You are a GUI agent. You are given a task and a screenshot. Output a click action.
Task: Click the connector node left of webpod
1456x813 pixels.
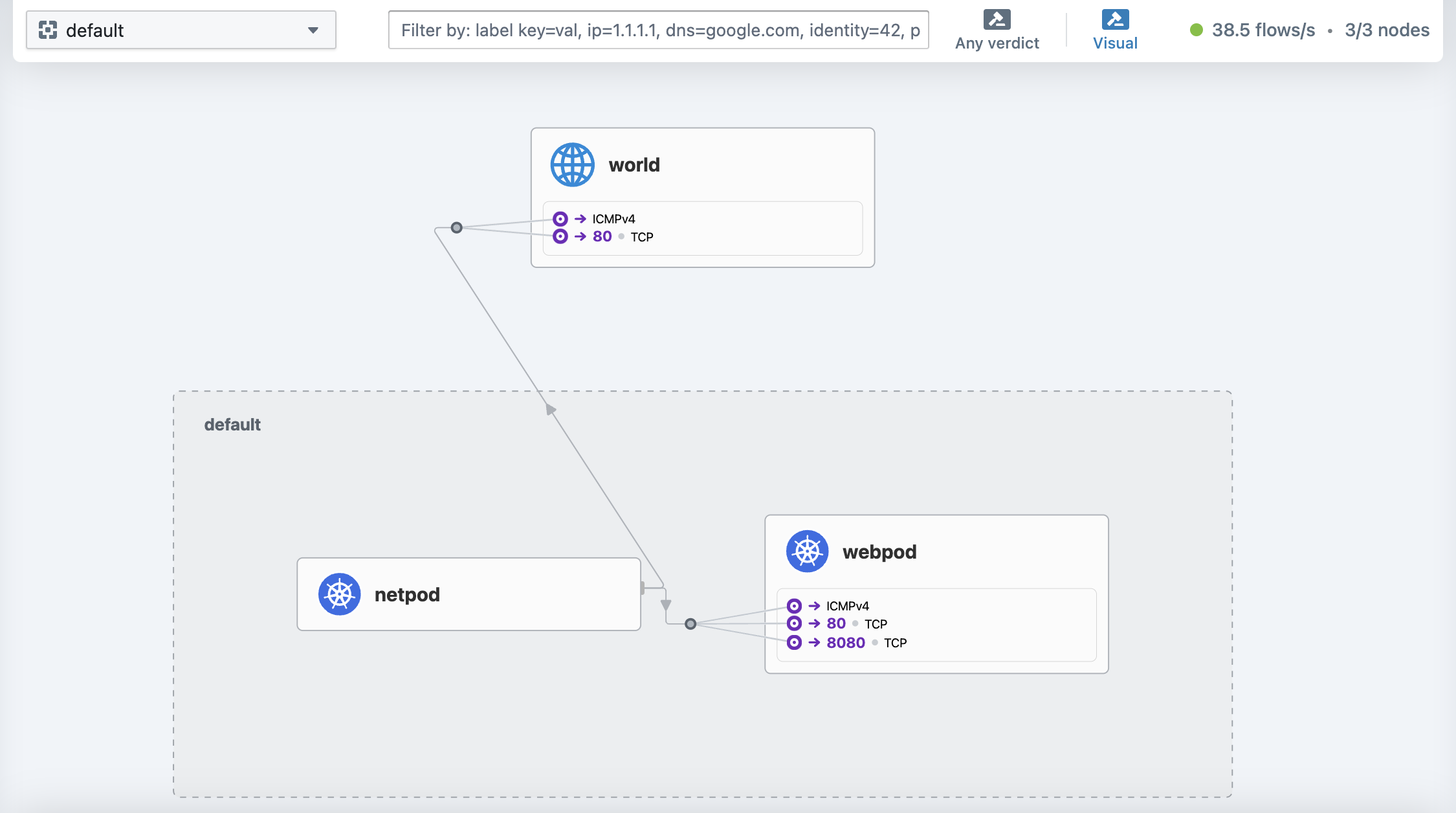click(x=690, y=624)
